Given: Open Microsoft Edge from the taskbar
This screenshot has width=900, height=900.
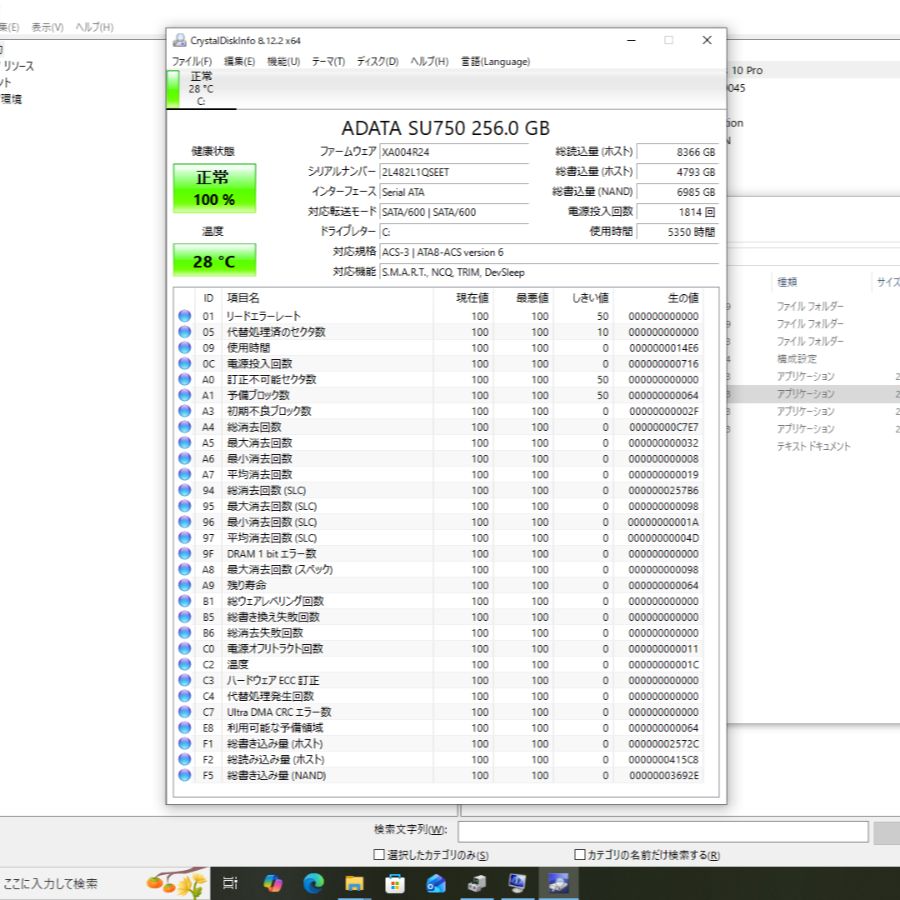Looking at the screenshot, I should 314,883.
